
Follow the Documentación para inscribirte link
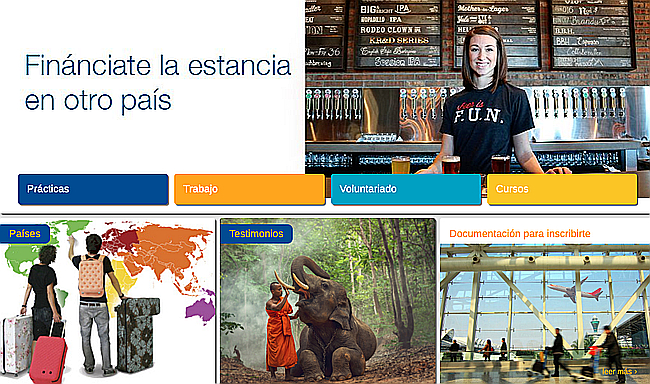520,234
